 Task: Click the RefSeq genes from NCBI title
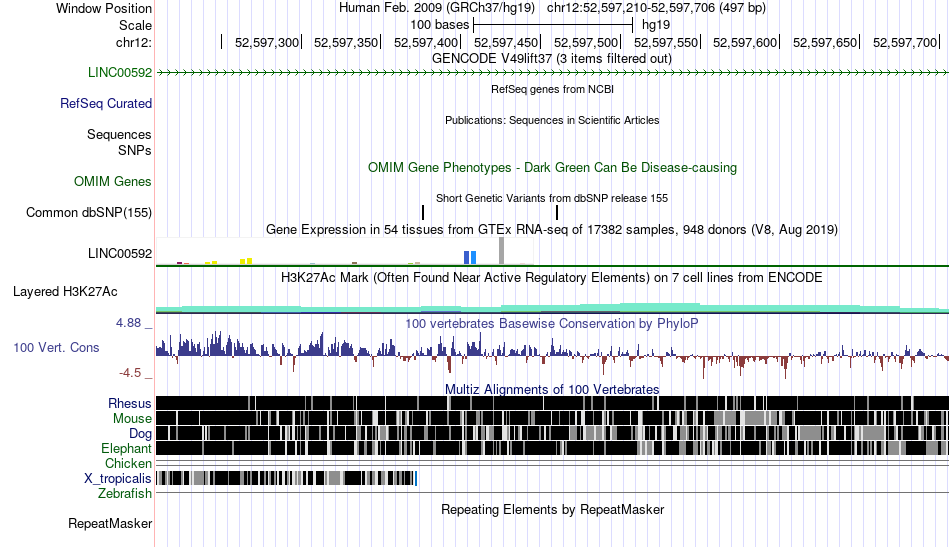click(x=552, y=90)
